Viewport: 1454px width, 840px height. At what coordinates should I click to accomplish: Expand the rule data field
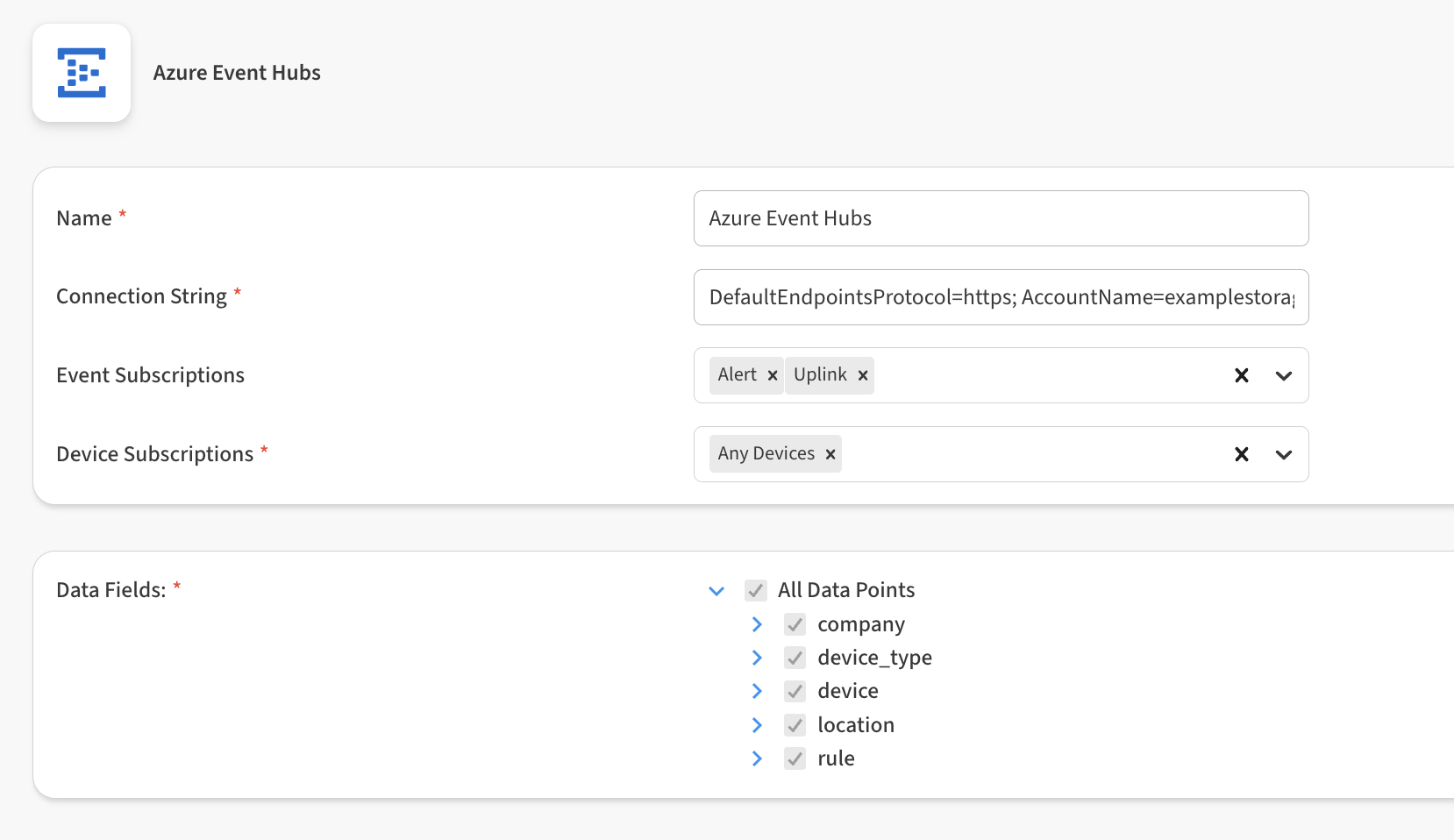coord(757,758)
